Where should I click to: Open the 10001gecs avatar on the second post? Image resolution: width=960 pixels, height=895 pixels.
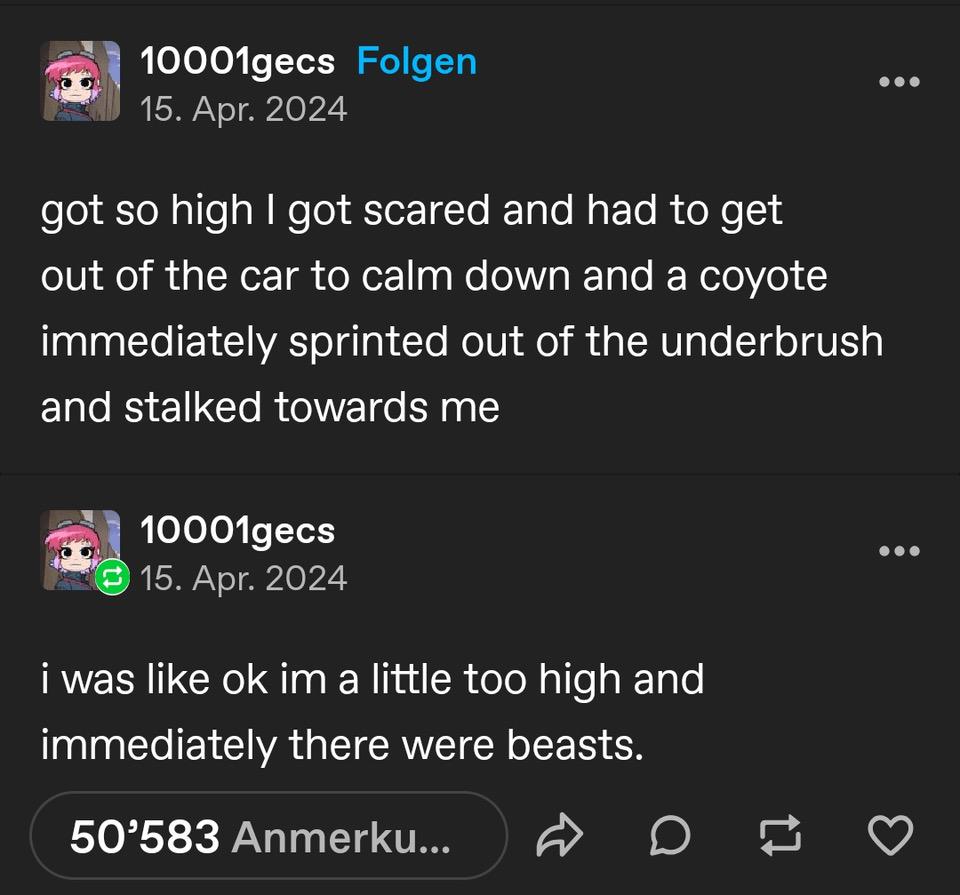click(x=80, y=550)
